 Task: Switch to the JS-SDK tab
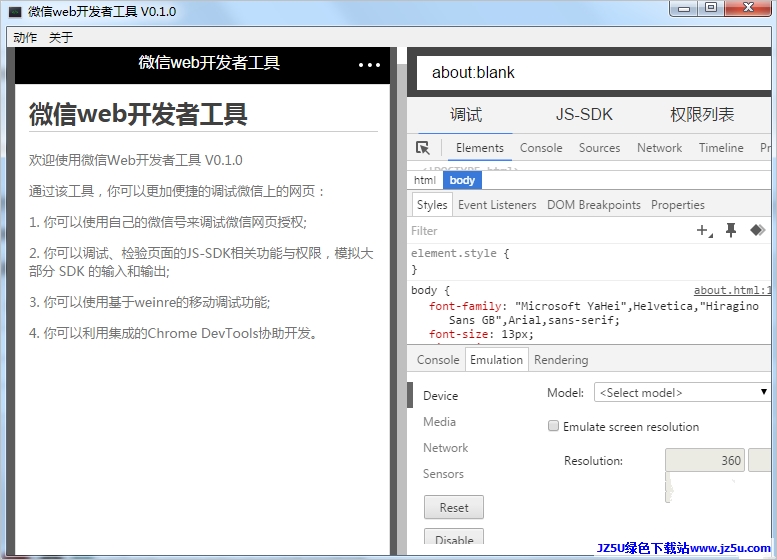pos(584,115)
